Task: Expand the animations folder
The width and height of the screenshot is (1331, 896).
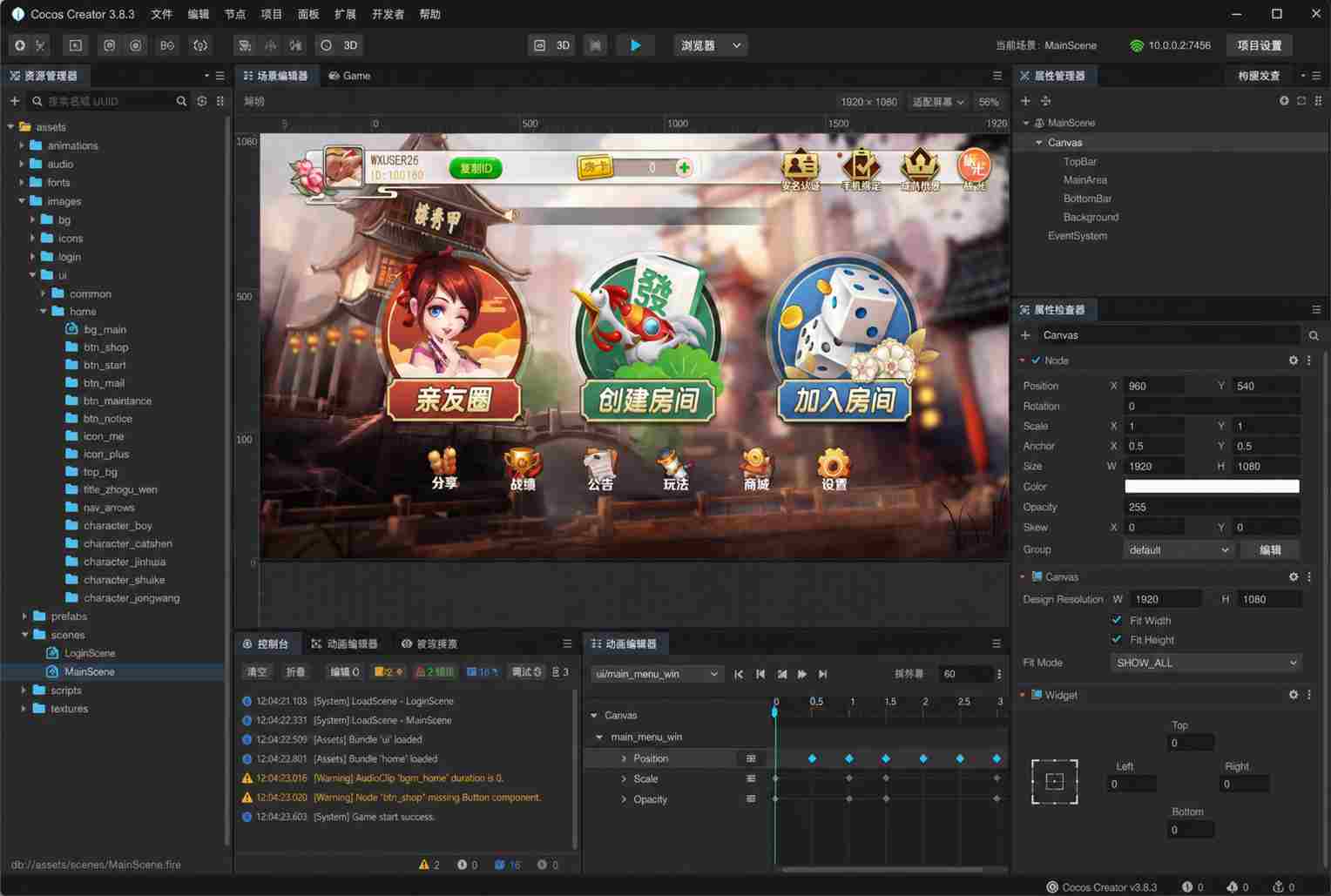Action: pos(22,145)
